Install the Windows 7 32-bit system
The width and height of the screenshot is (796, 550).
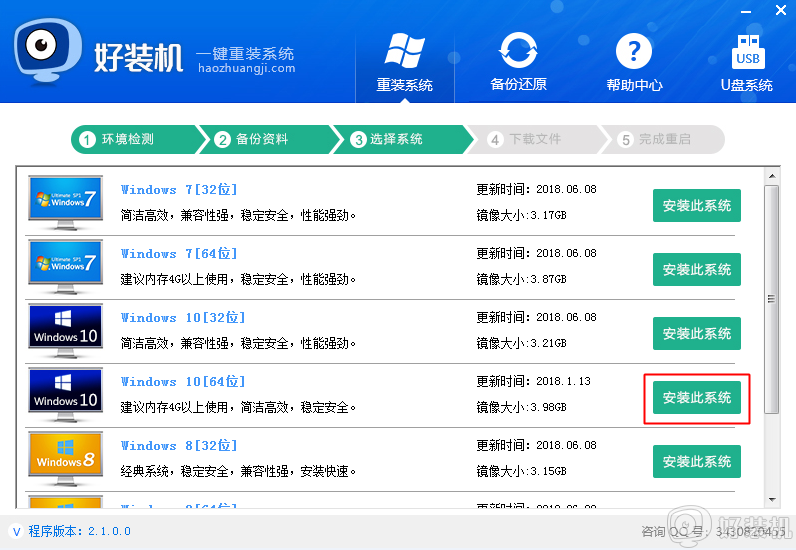[x=696, y=206]
